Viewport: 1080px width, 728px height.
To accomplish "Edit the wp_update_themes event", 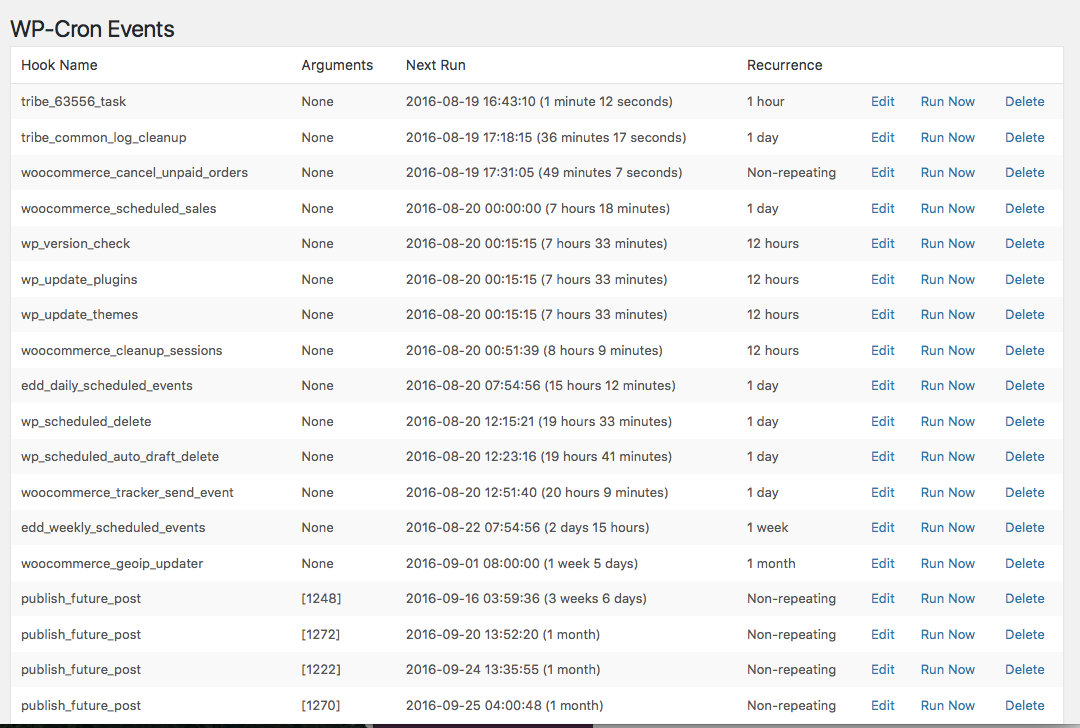I will pos(882,315).
